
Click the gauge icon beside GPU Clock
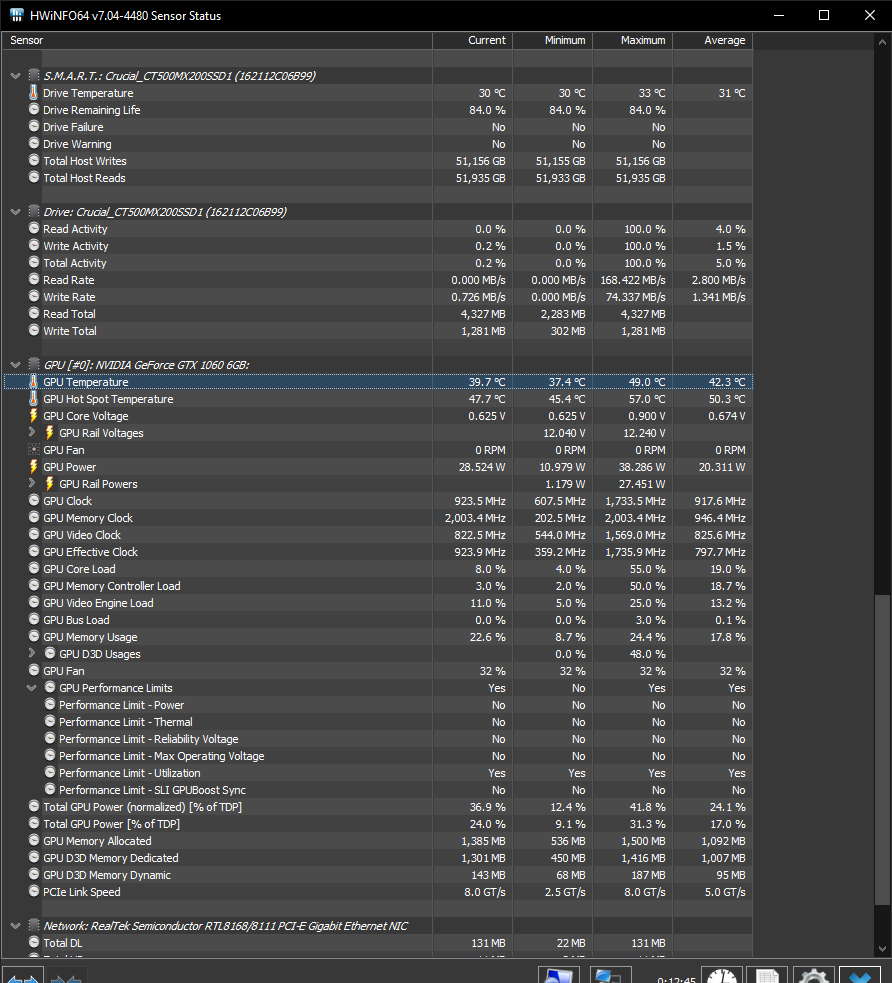(x=34, y=500)
